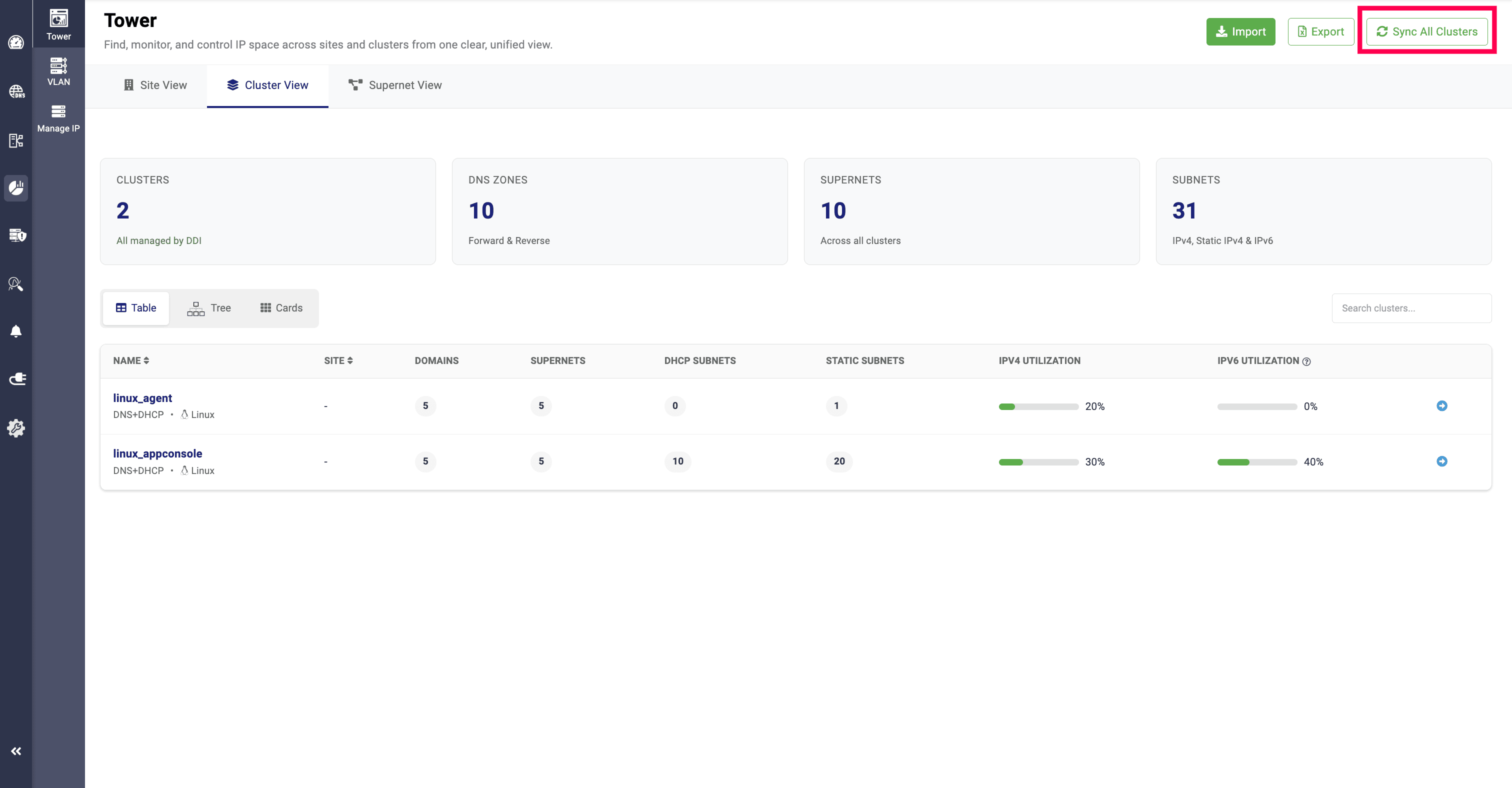1512x788 pixels.
Task: Open the settings gear-wrench icon
Action: (x=16, y=427)
